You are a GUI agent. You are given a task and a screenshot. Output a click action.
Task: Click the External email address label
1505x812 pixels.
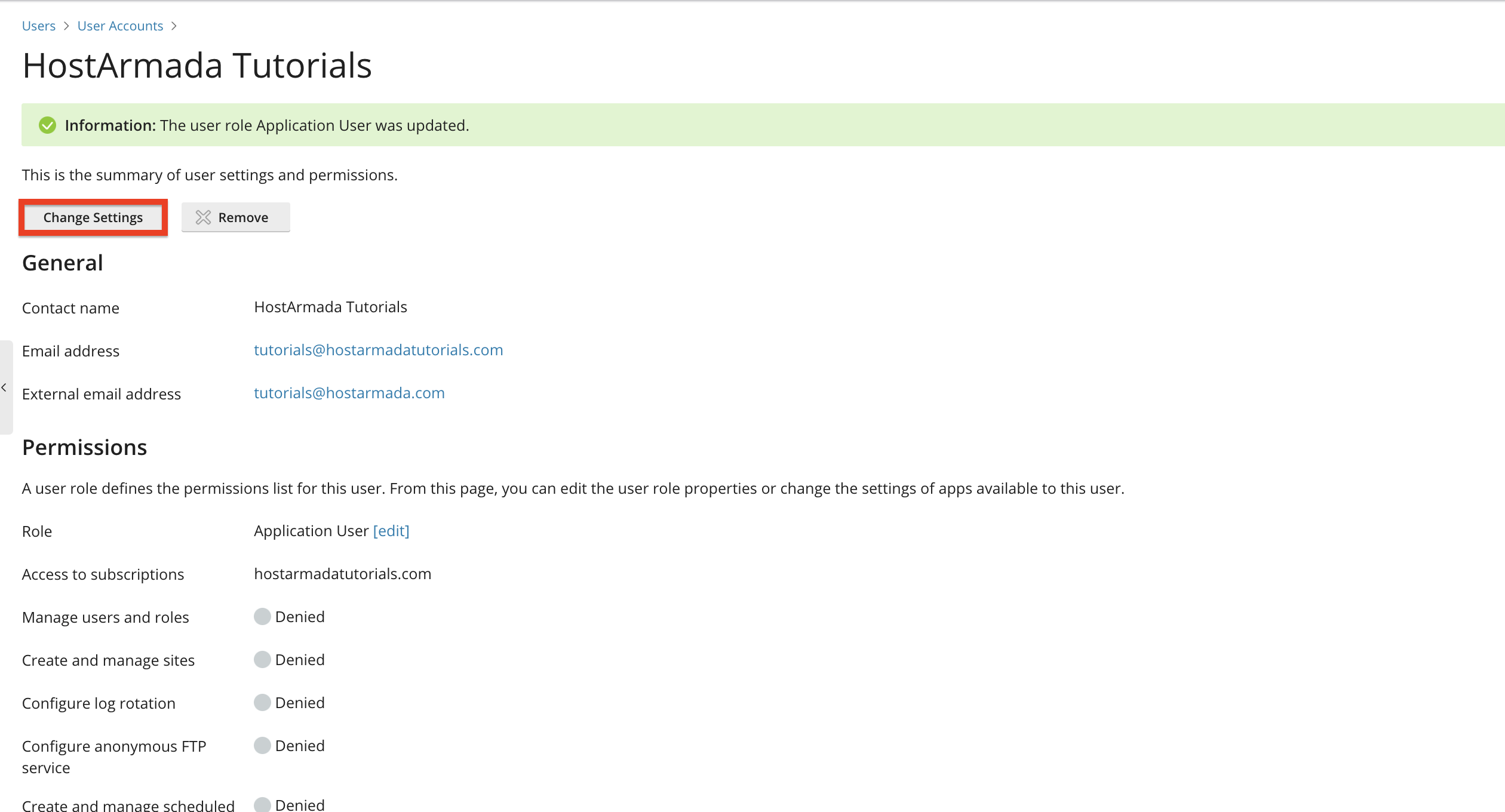tap(102, 394)
